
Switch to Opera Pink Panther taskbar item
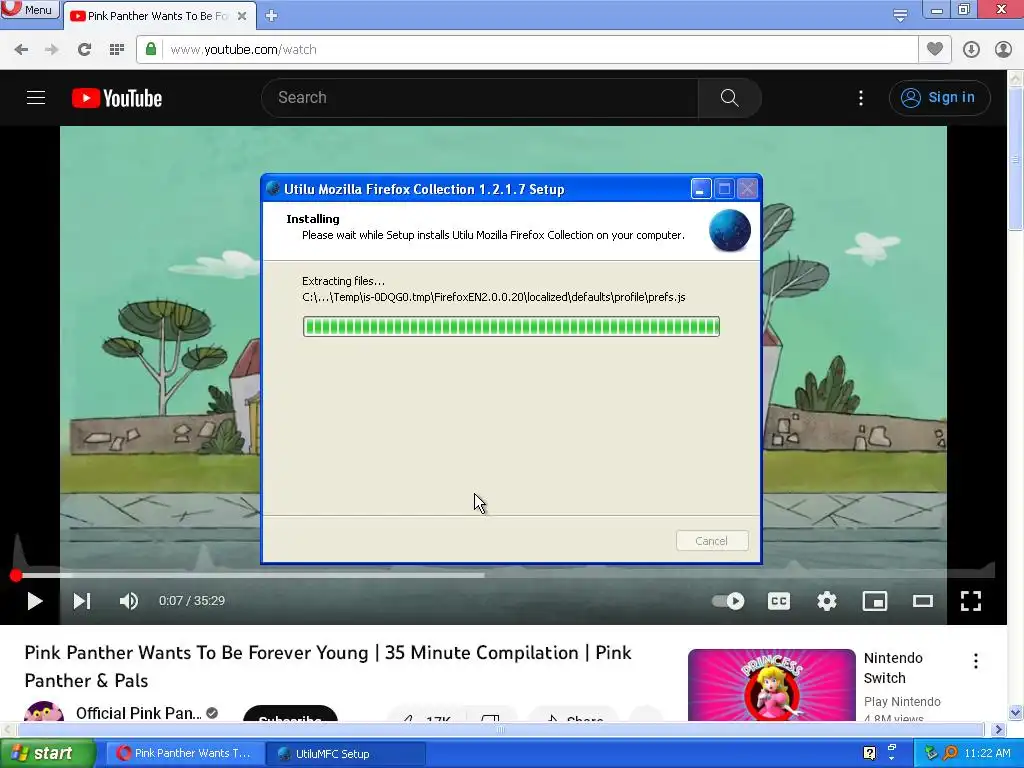(x=185, y=754)
